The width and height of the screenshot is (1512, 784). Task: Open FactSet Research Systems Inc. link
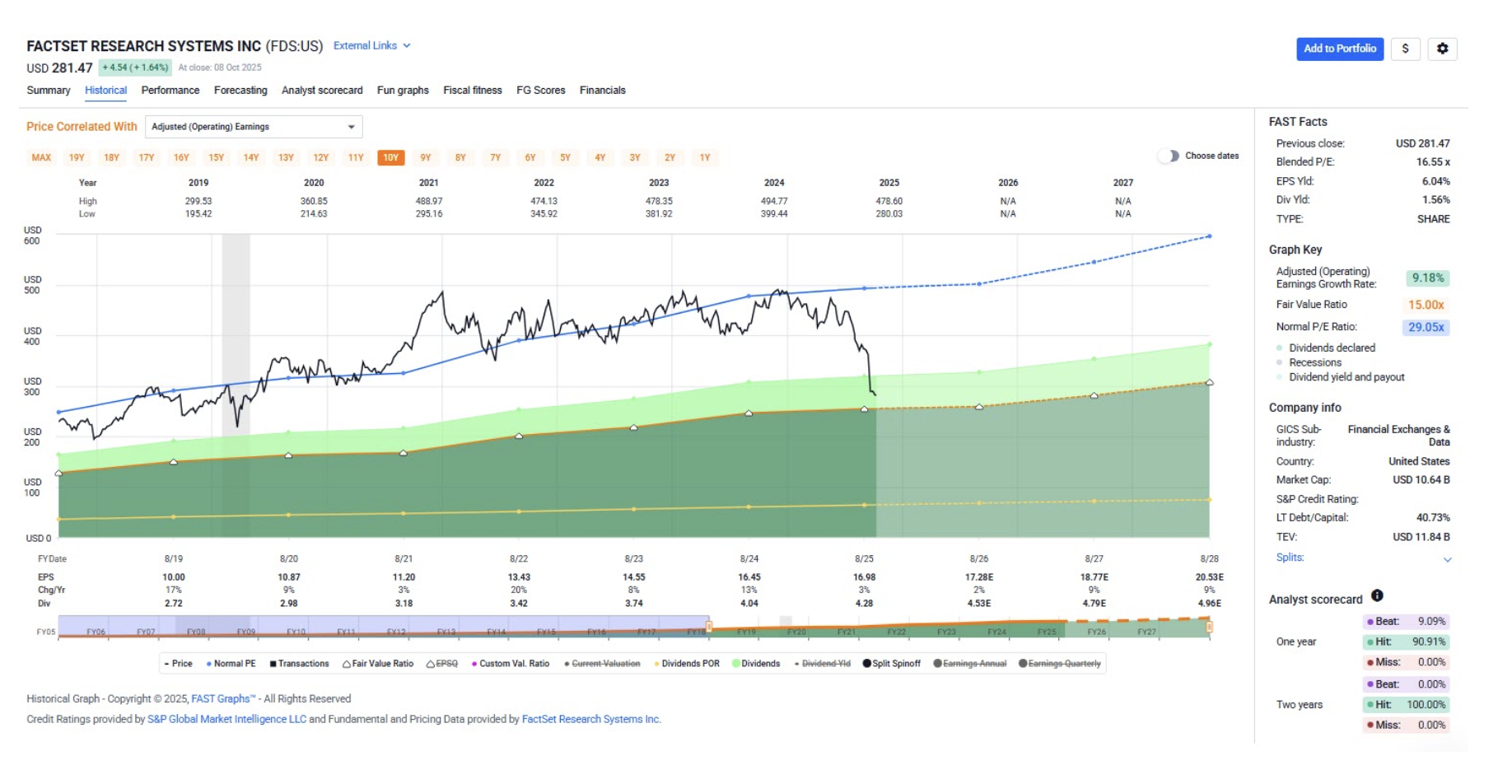(591, 720)
